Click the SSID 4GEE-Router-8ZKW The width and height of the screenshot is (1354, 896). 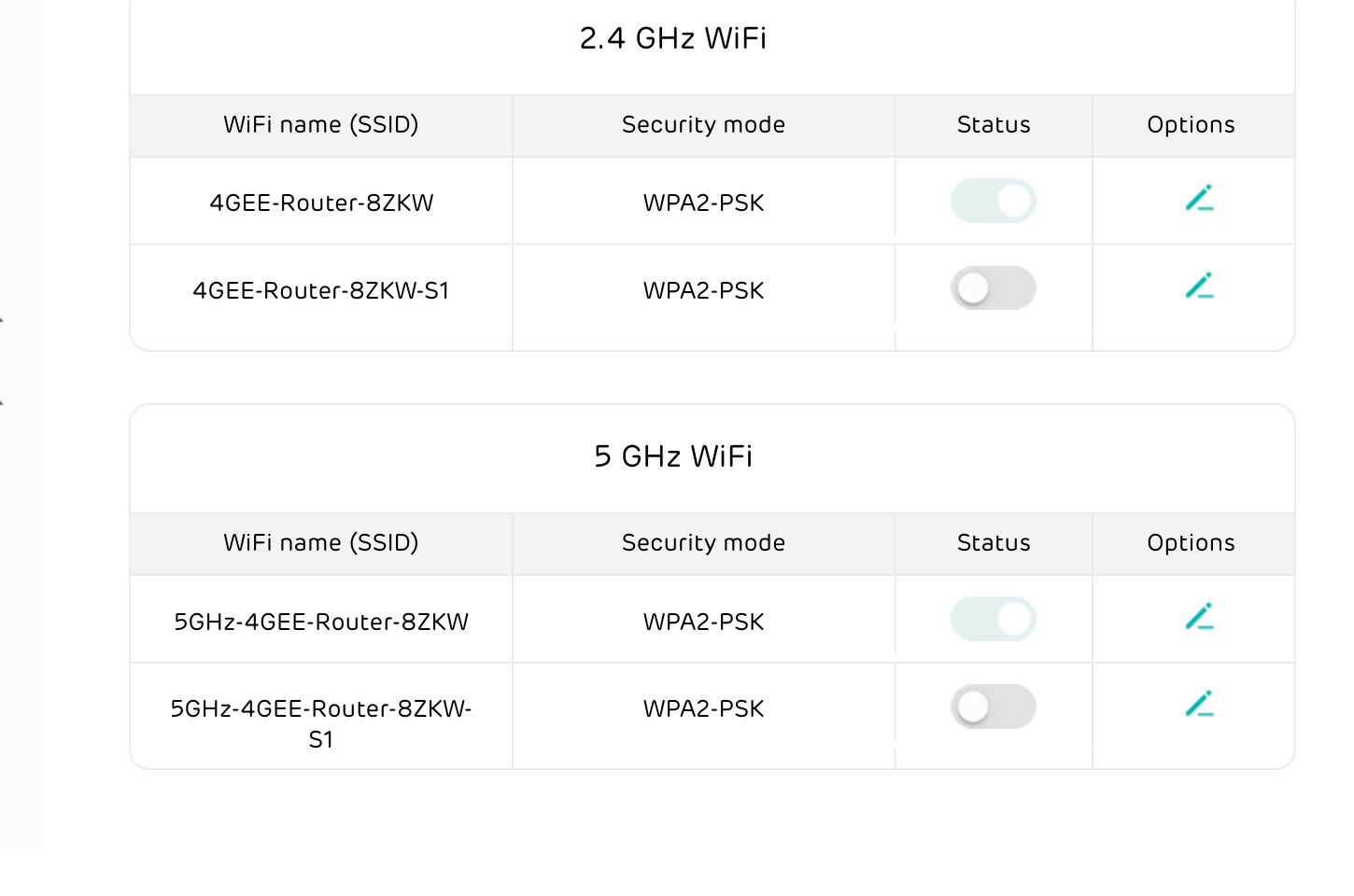pyautogui.click(x=321, y=202)
